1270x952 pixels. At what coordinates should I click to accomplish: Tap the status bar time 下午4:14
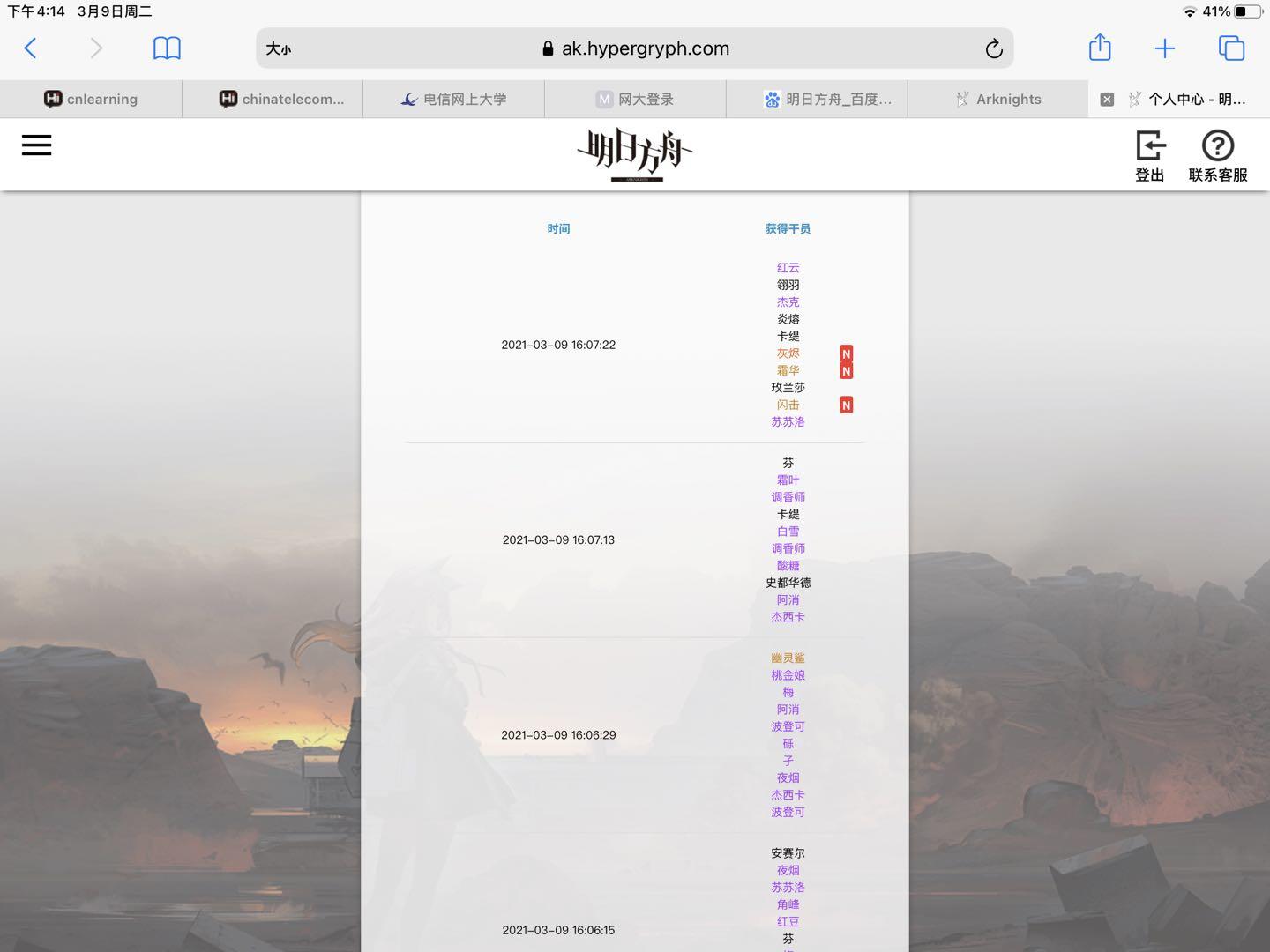(36, 11)
